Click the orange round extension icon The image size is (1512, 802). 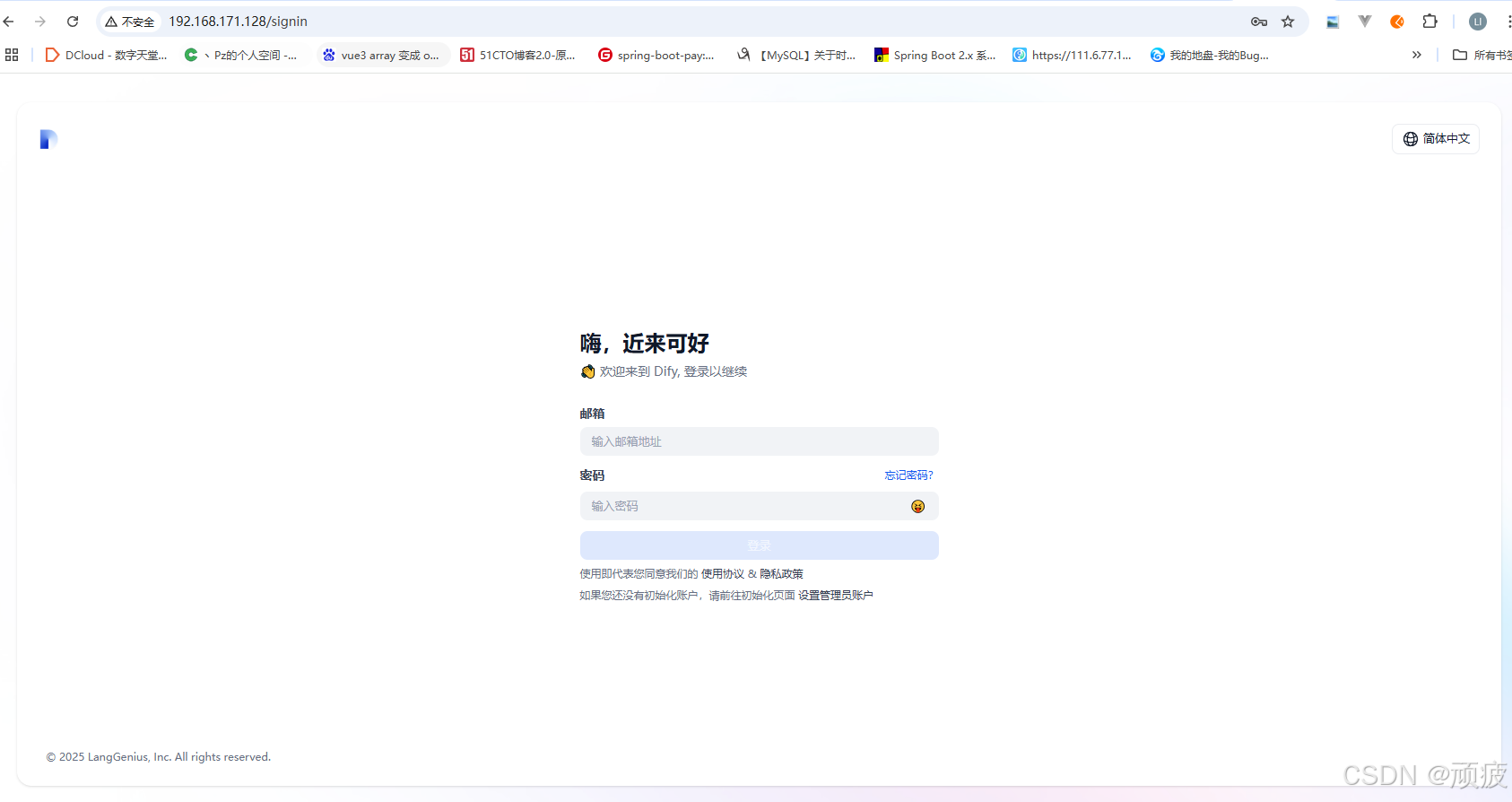pyautogui.click(x=1397, y=22)
